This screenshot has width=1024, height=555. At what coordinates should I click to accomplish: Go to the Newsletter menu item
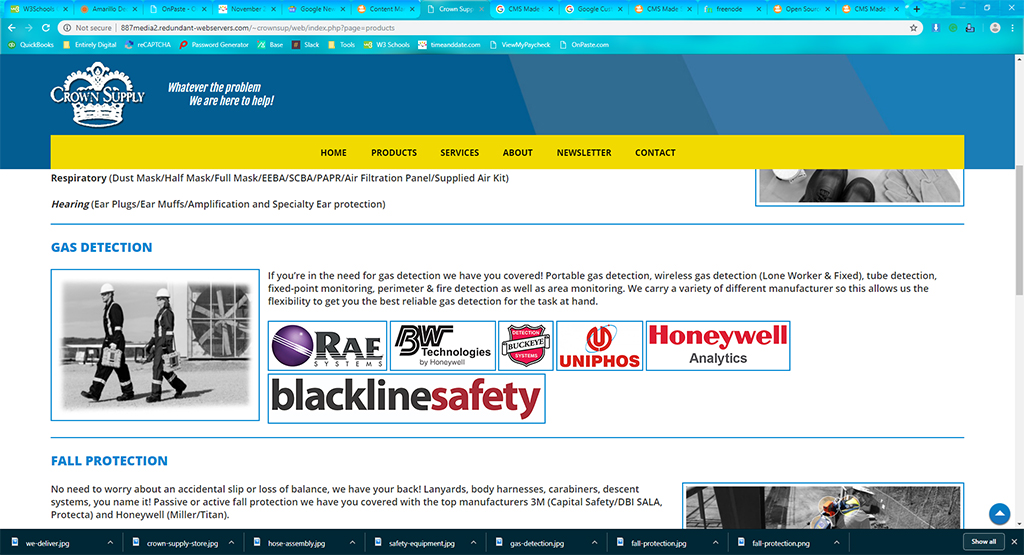[x=584, y=153]
